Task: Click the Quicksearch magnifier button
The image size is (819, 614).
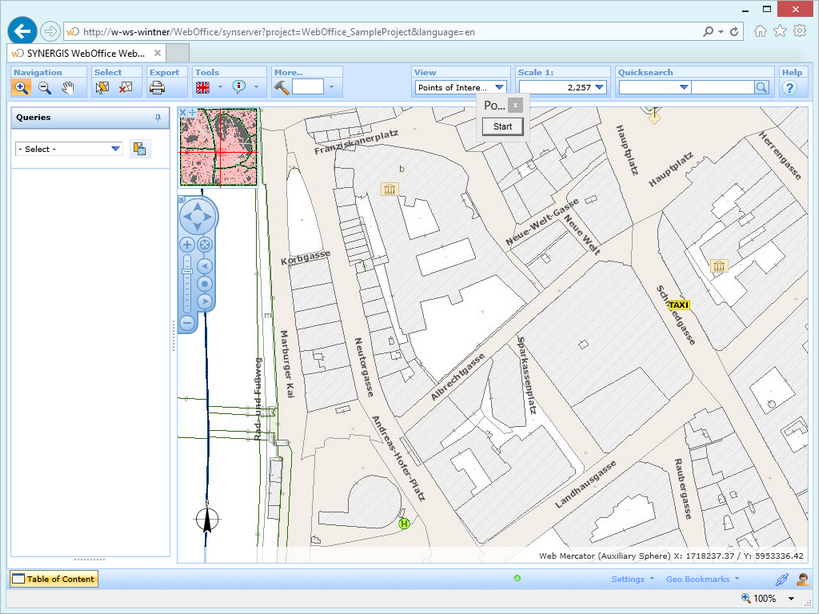Action: tap(761, 88)
